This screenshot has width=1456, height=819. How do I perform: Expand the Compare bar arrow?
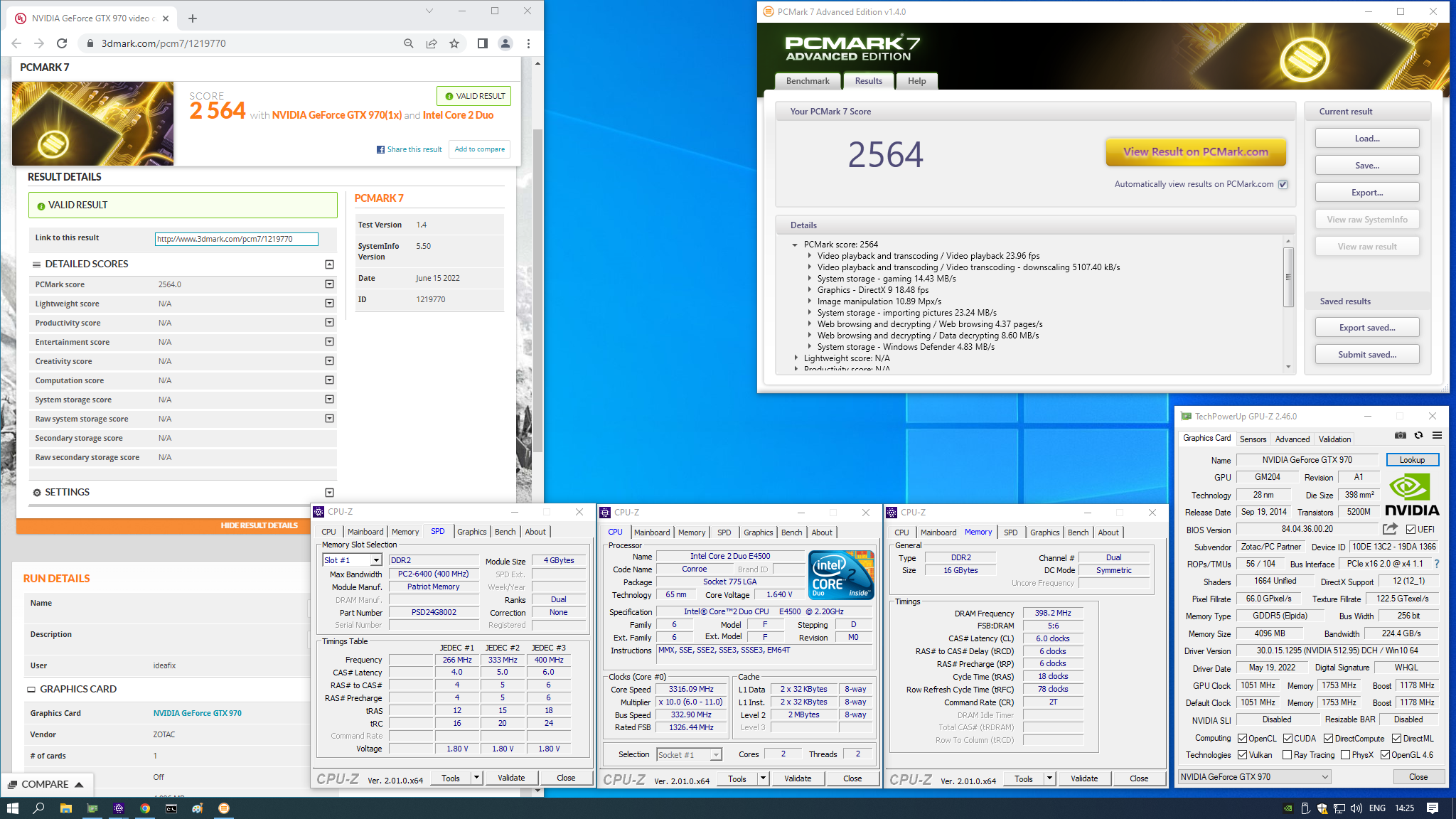pos(79,785)
